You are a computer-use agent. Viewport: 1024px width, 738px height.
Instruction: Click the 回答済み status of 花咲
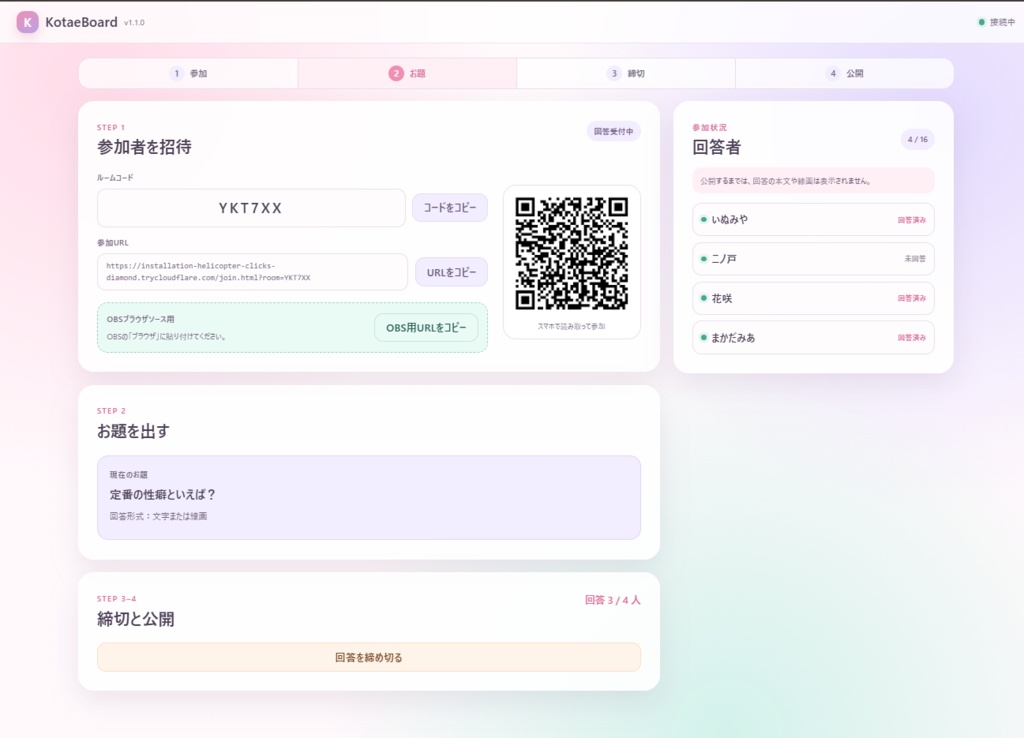[912, 298]
